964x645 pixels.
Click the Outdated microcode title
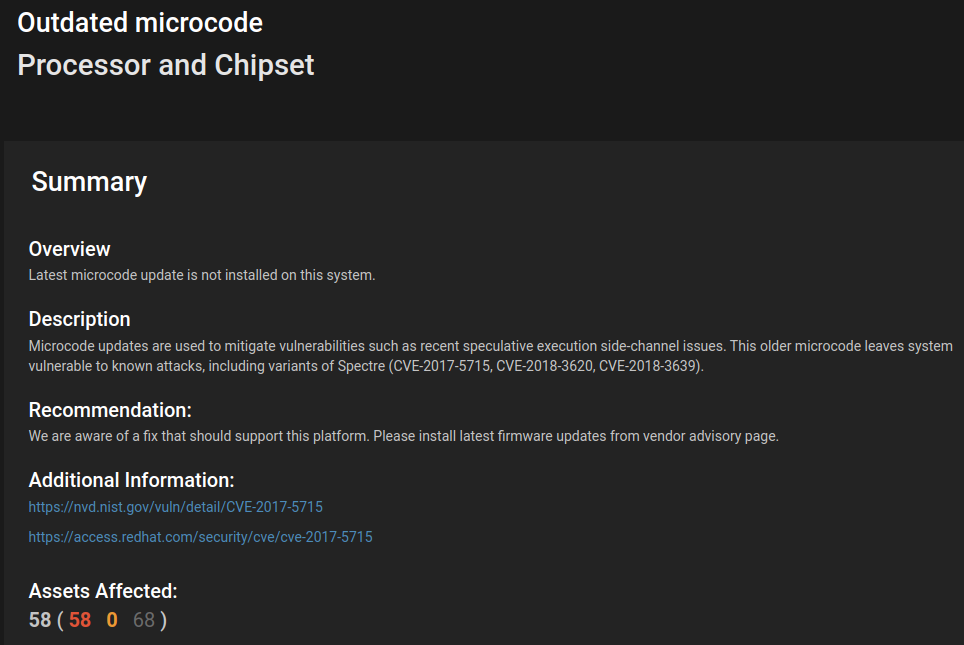click(140, 23)
